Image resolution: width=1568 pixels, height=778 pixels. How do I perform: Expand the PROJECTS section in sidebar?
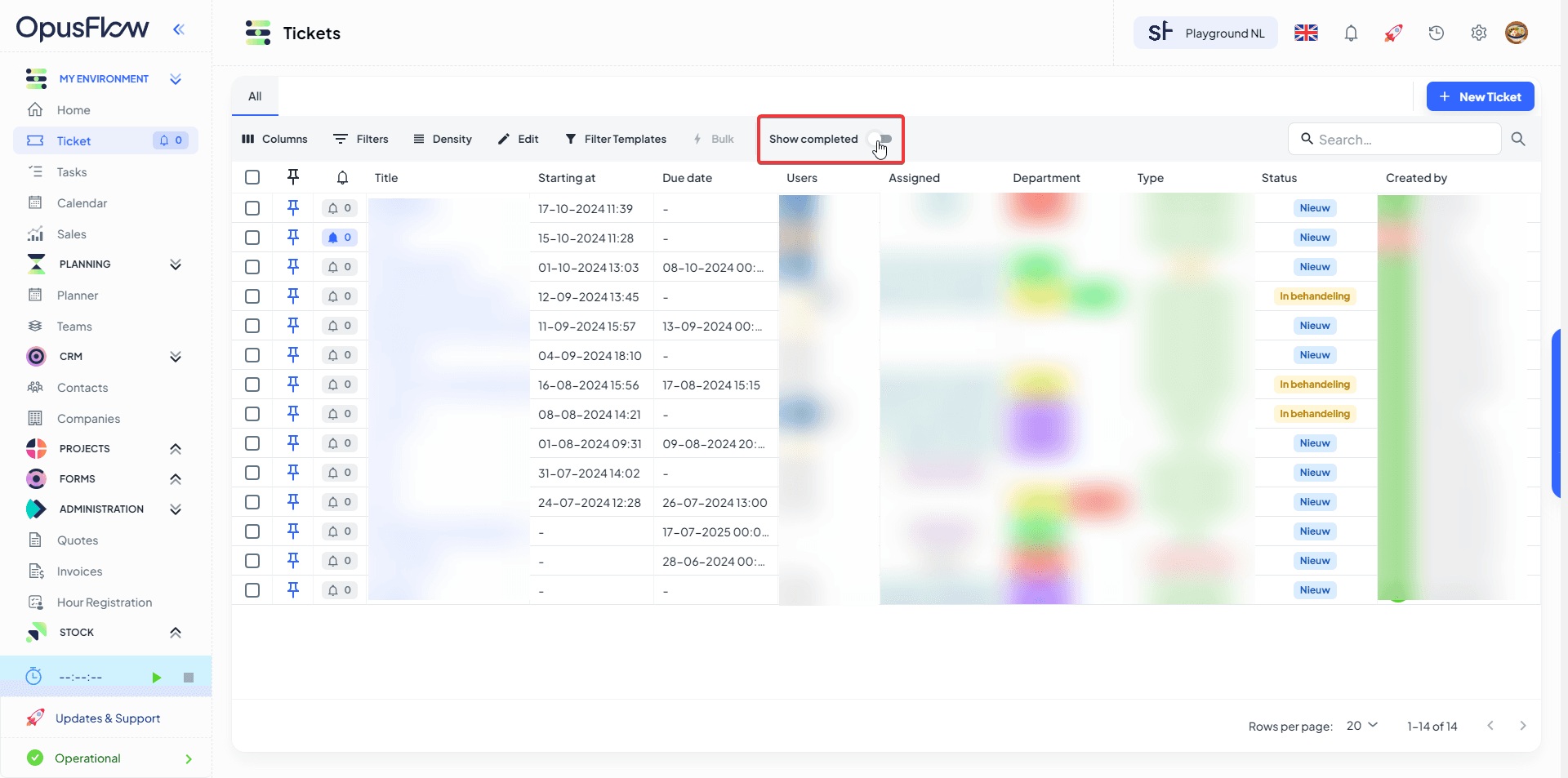coord(175,449)
